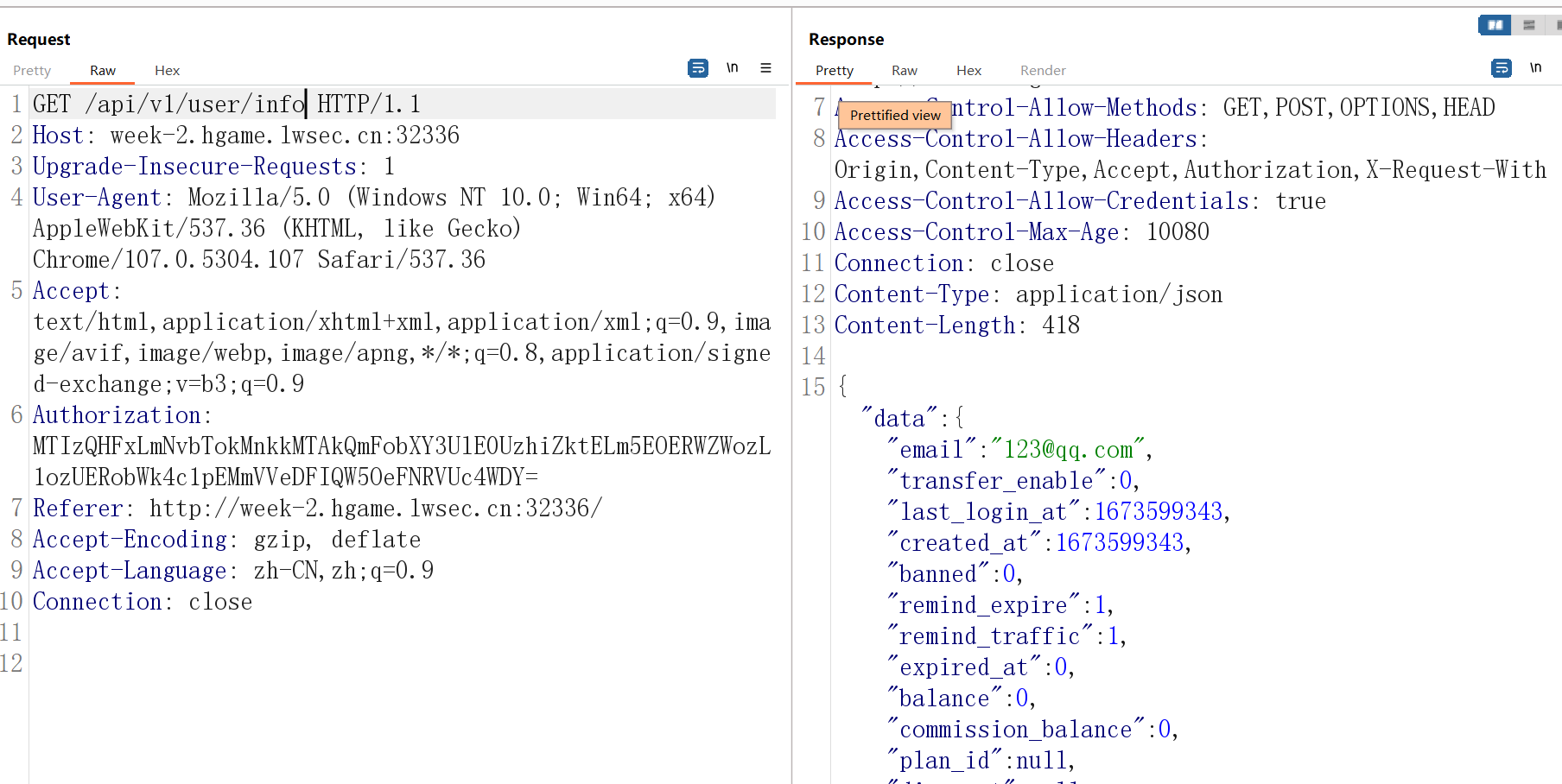Screen dimensions: 1562x784
Task: Click the 'User-Agent' header name
Action: click(x=97, y=198)
